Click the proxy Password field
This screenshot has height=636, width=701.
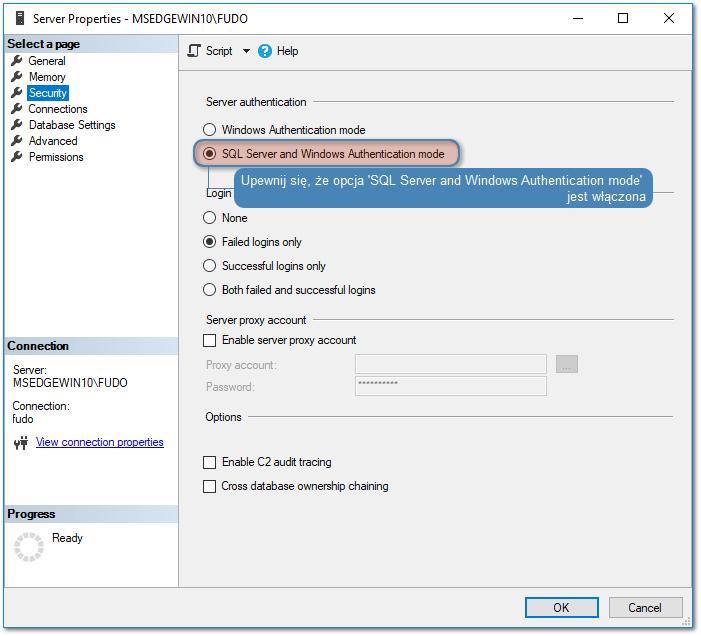click(x=451, y=386)
